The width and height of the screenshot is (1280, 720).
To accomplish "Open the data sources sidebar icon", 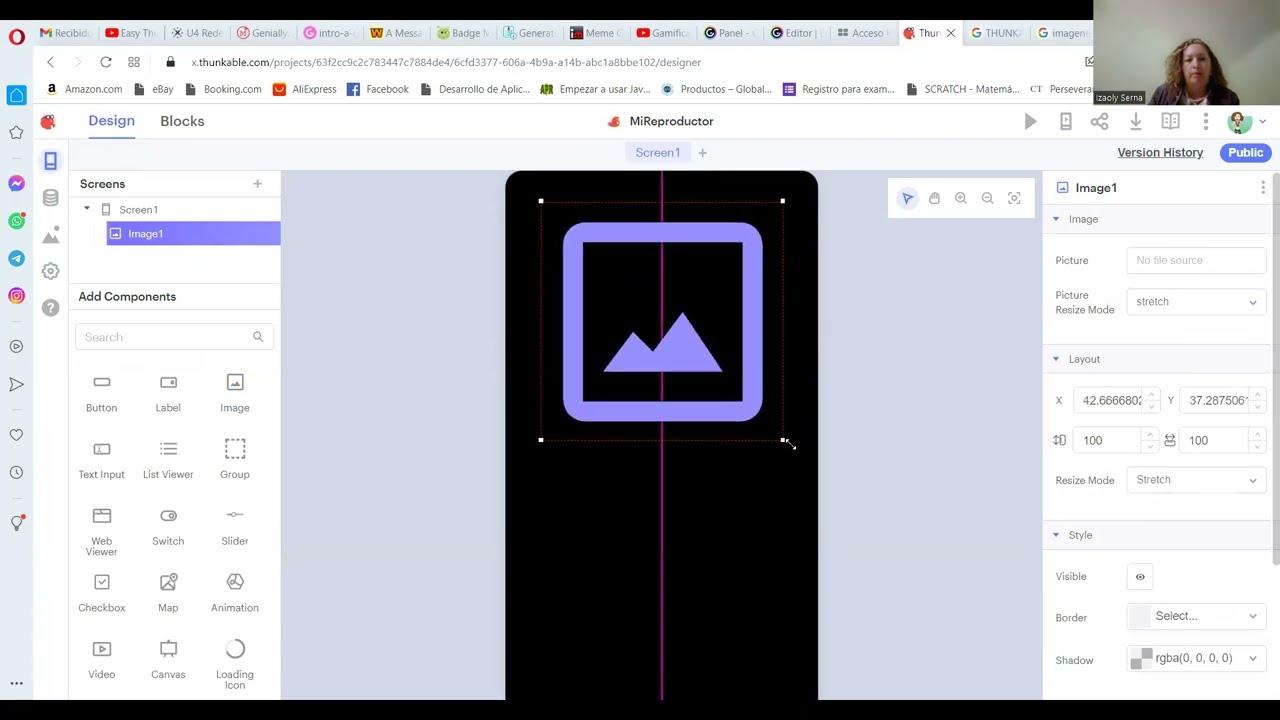I will click(x=50, y=198).
